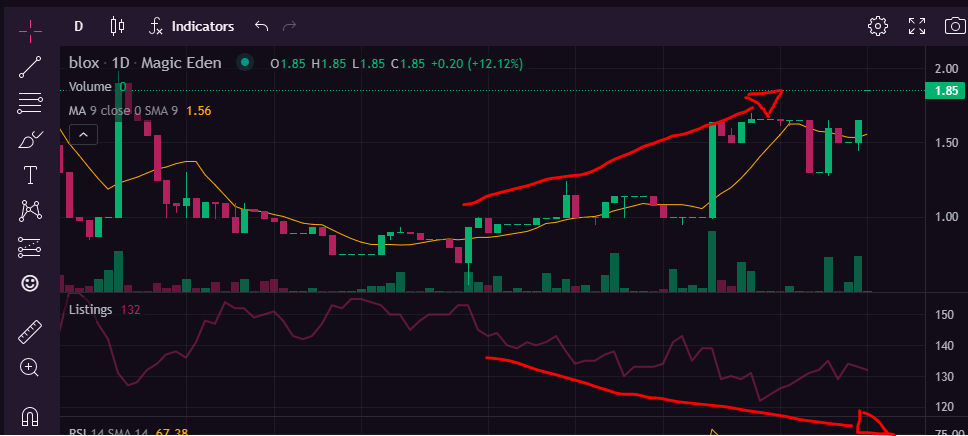Open the candlestick chart style menu
This screenshot has height=436, width=968.
[x=117, y=26]
